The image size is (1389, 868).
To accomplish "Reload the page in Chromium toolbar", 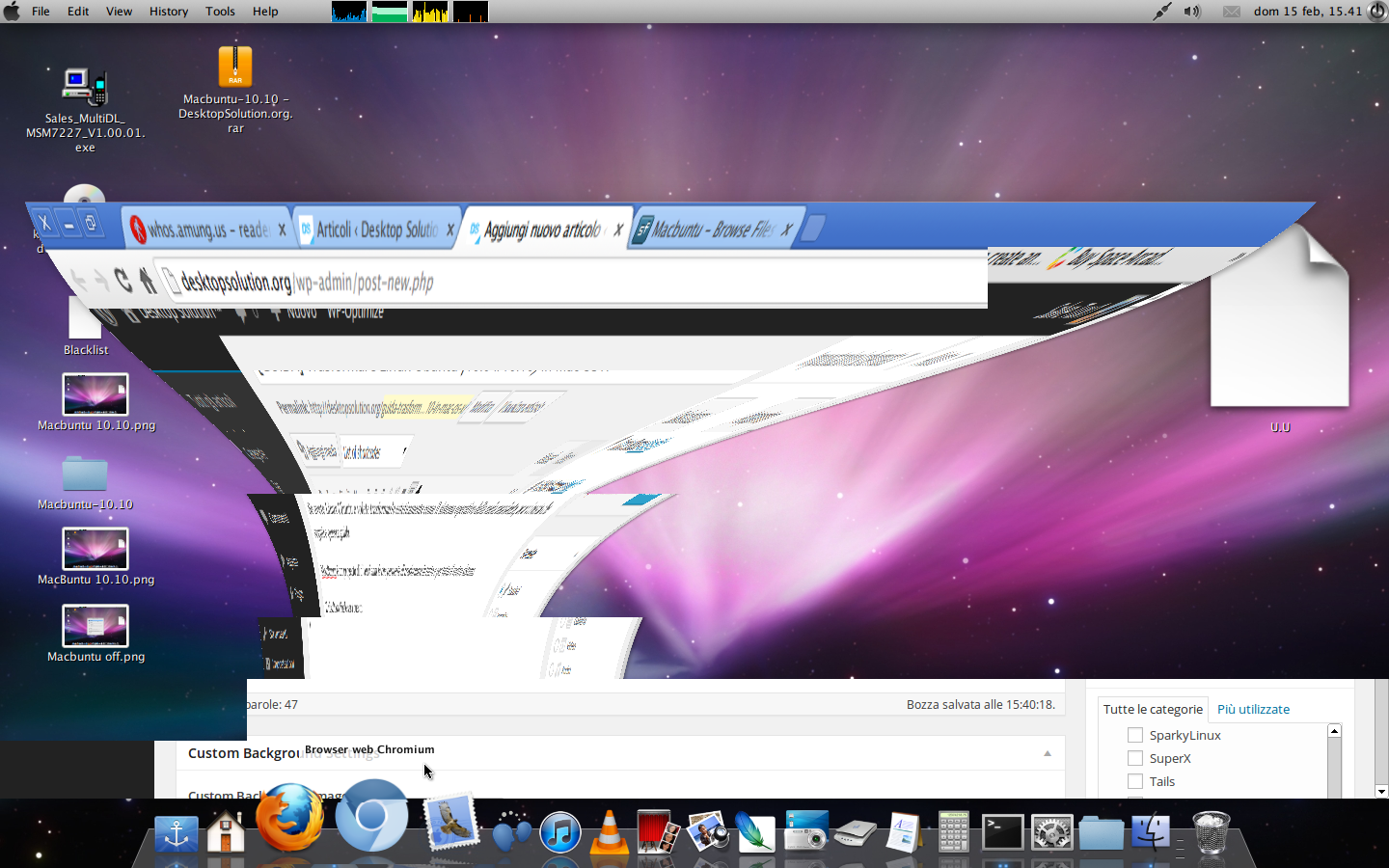I will point(124,280).
